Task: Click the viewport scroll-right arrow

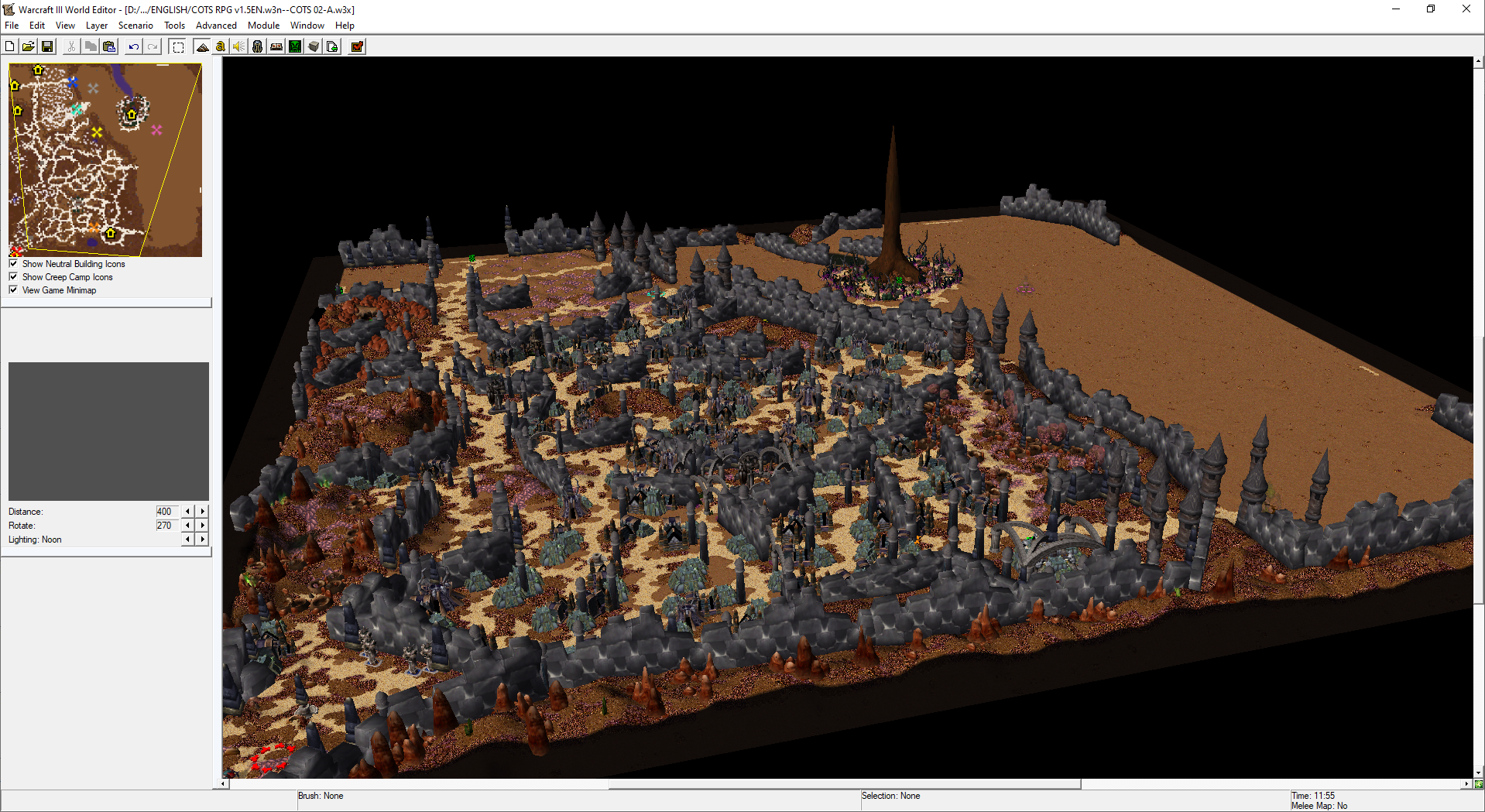Action: tap(1466, 784)
